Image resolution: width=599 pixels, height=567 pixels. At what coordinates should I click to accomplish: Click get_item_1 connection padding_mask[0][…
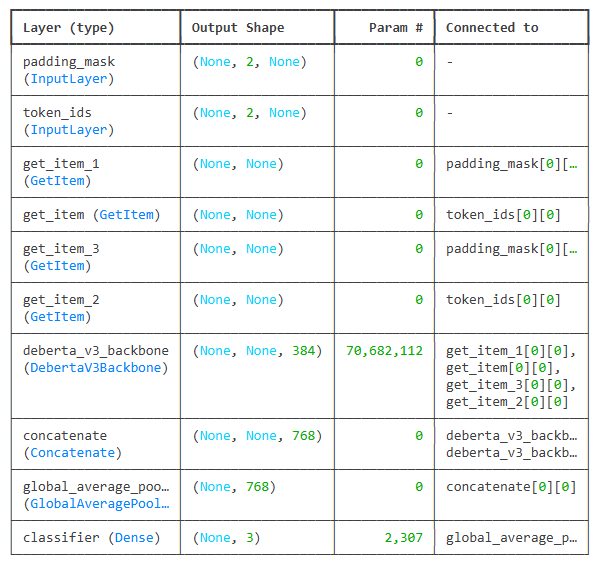point(512,164)
